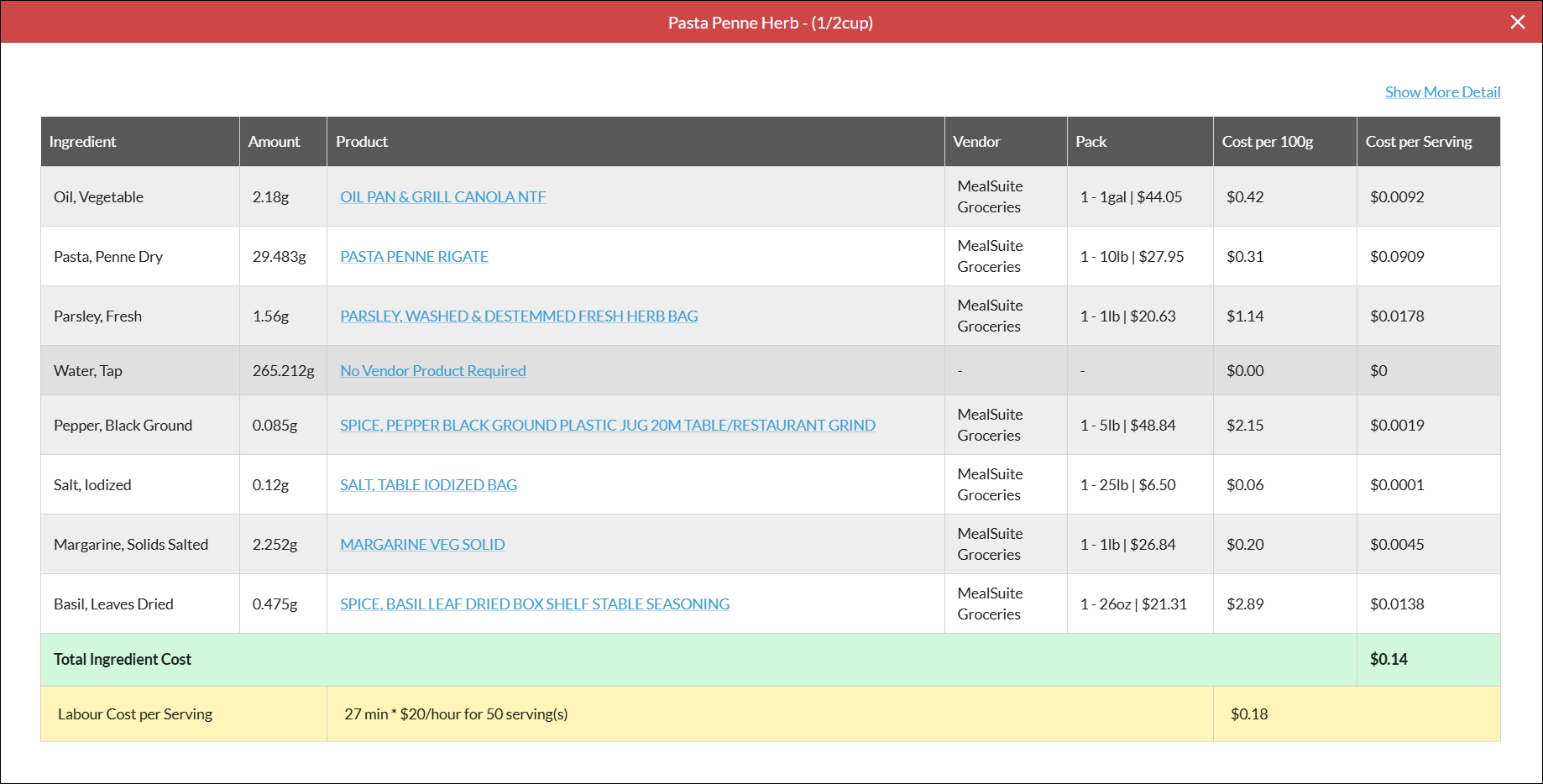Open SPICE, PEPPER BLACK GROUND product link
The width and height of the screenshot is (1543, 784).
click(x=607, y=425)
